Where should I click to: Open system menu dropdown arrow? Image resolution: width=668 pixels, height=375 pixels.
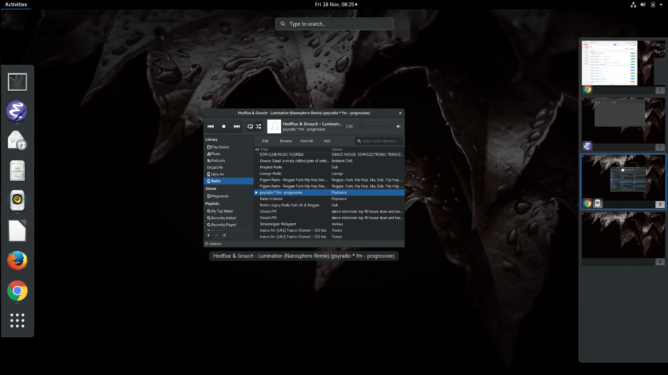point(661,4)
